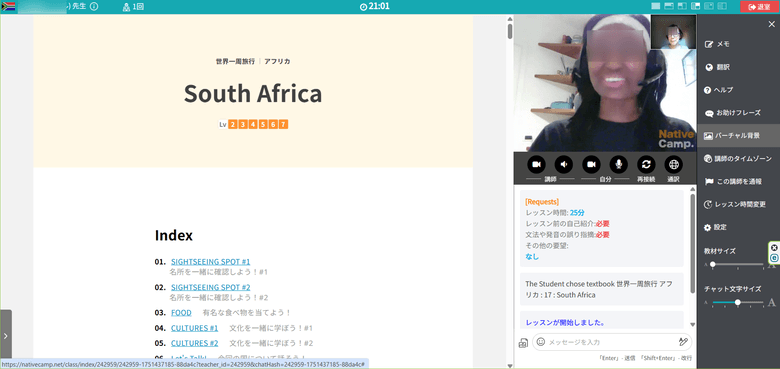Open CULTURES #2 link
Screen dimensions: 780x369
click(195, 343)
